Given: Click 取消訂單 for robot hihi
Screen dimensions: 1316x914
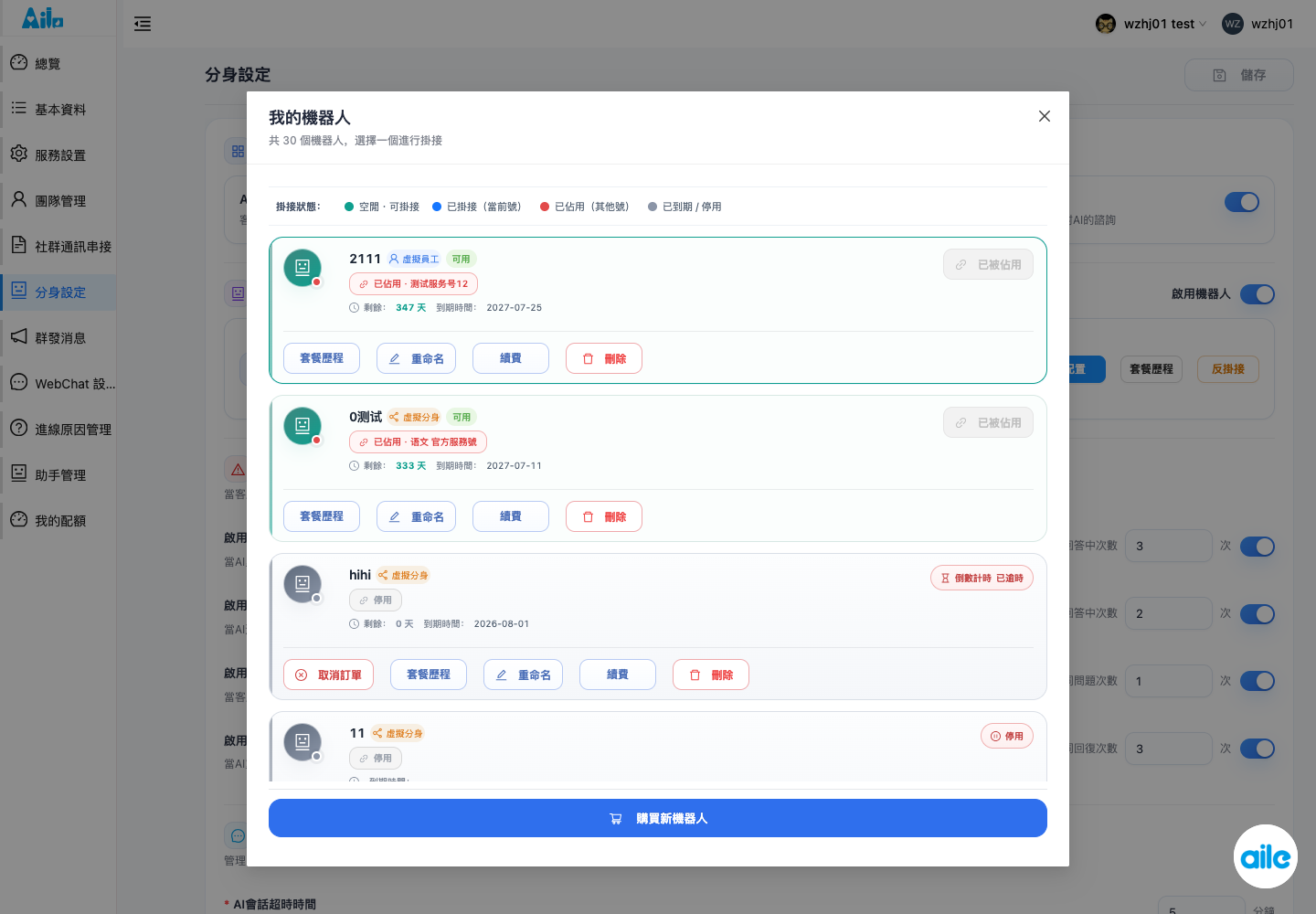Looking at the screenshot, I should pyautogui.click(x=329, y=675).
